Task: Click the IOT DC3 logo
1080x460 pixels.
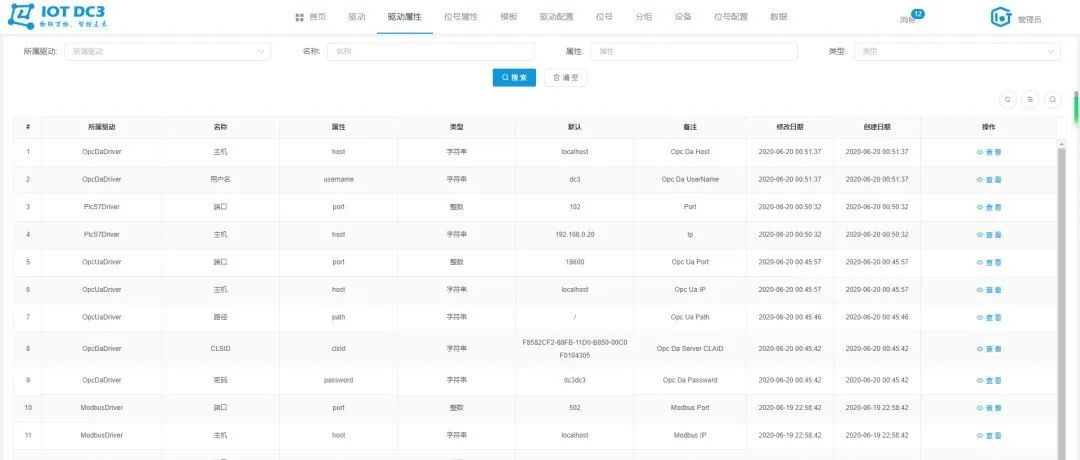Action: tap(58, 17)
